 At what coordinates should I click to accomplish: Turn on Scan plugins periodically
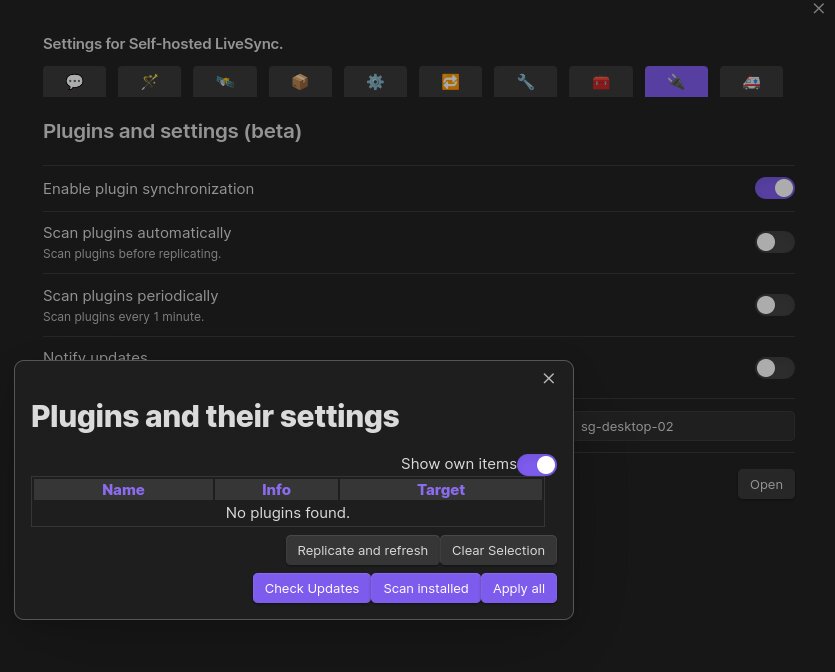774,305
